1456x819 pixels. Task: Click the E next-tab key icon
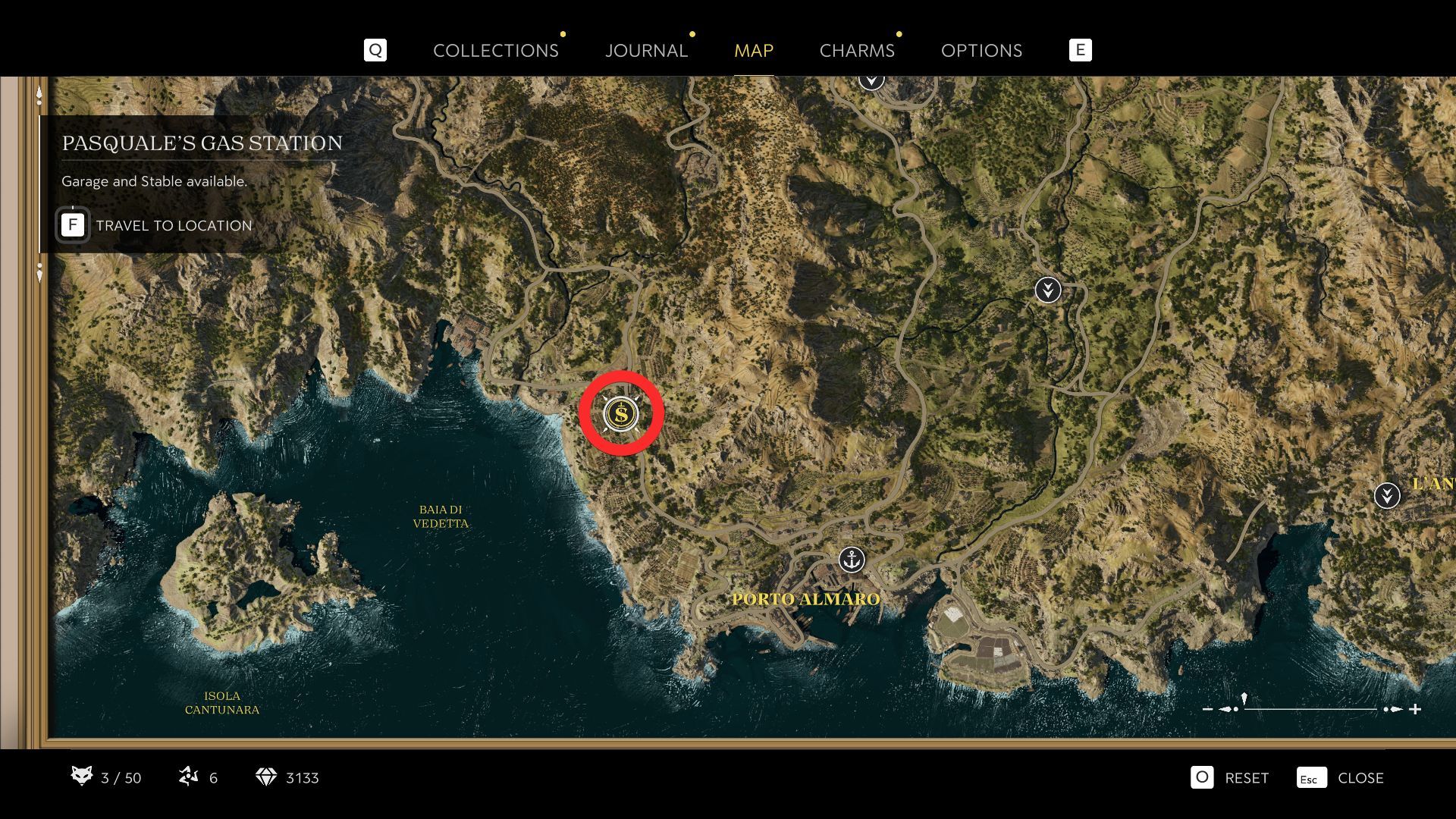[1080, 50]
